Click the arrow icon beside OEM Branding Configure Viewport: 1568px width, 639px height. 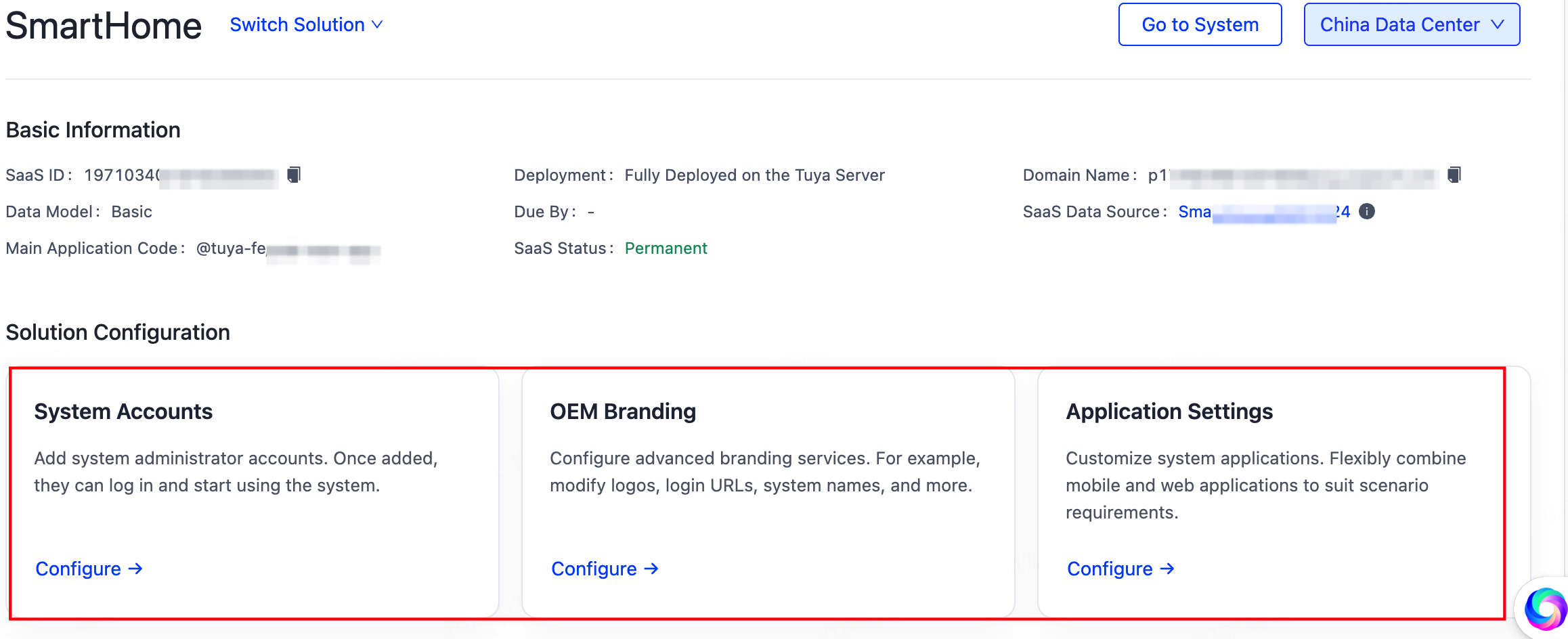tap(652, 569)
